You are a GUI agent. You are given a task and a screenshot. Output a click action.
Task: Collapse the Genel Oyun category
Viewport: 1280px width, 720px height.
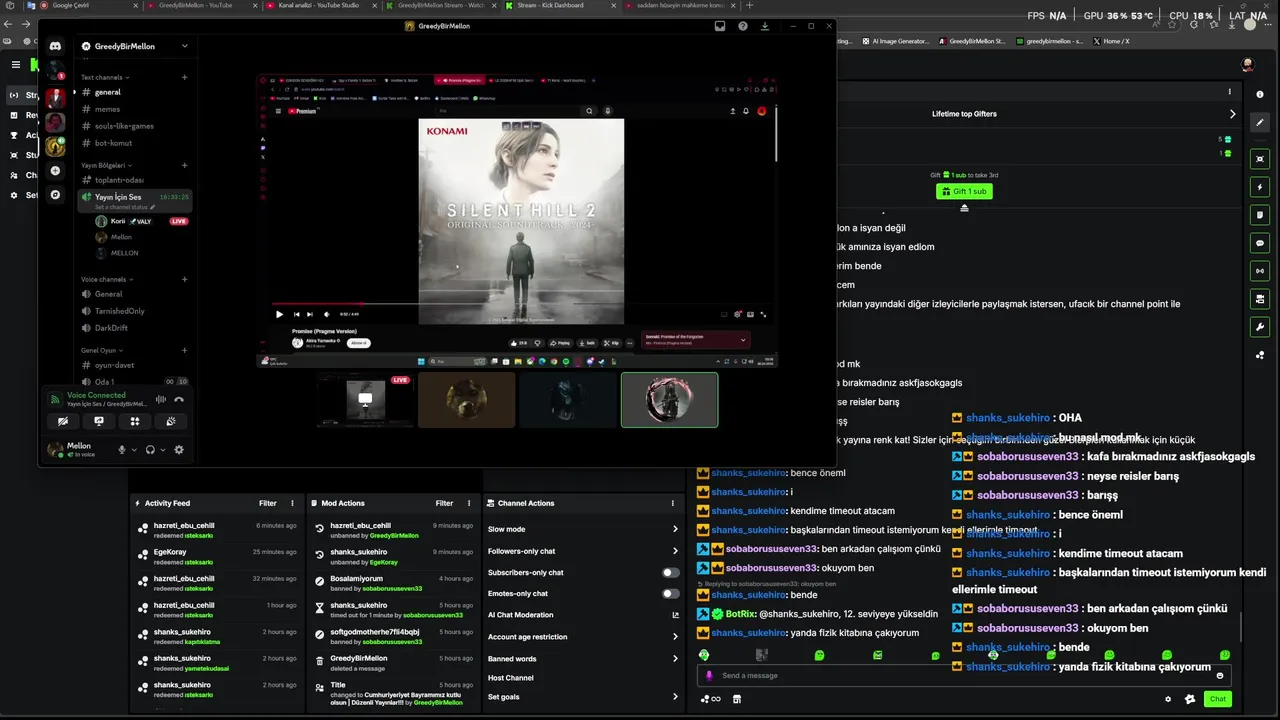[101, 351]
